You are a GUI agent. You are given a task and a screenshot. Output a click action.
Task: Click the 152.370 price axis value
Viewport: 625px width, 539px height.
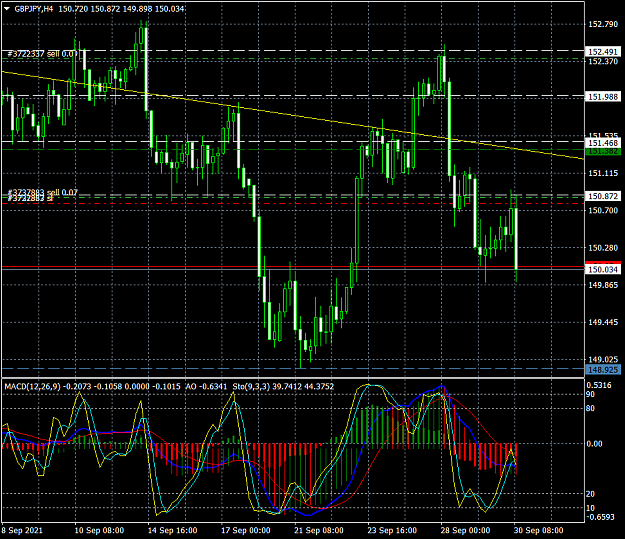pos(603,61)
